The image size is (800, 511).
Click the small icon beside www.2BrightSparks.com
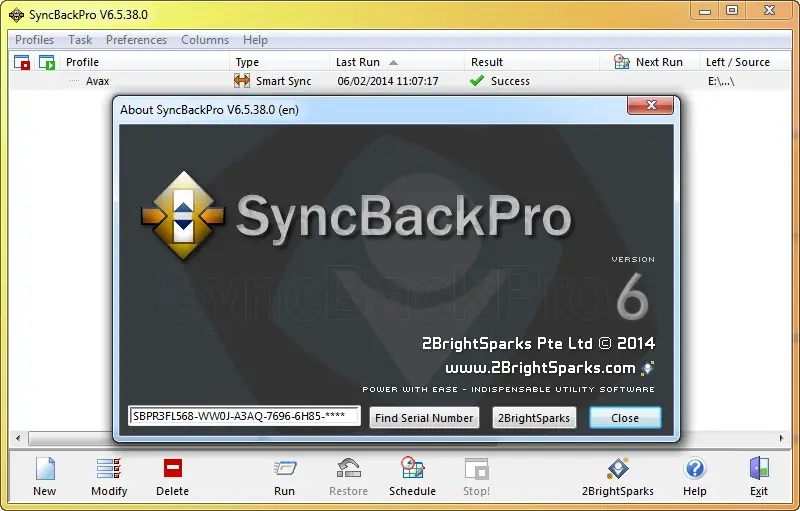[x=648, y=368]
